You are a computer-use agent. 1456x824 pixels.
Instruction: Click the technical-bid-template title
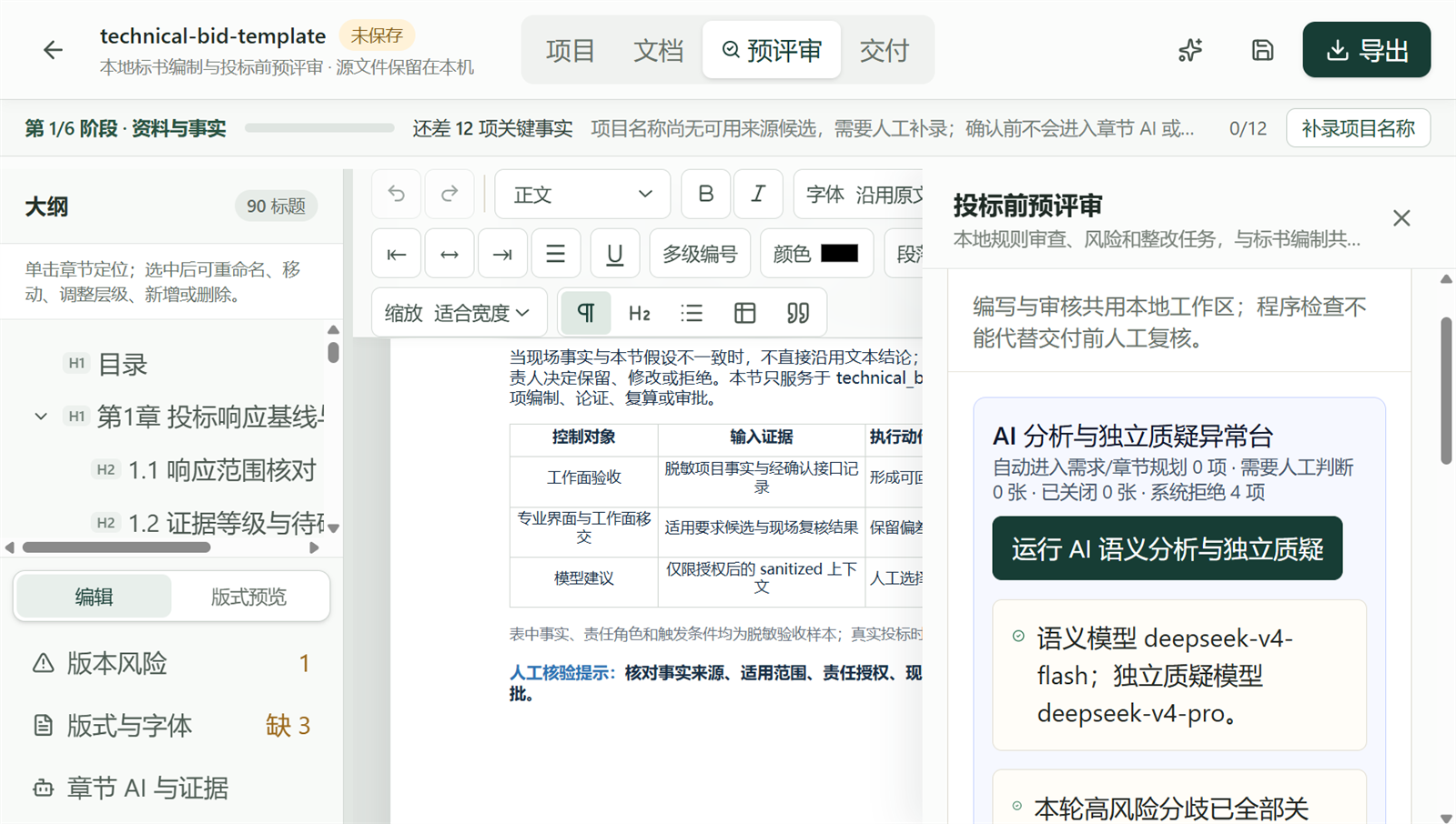pos(213,35)
